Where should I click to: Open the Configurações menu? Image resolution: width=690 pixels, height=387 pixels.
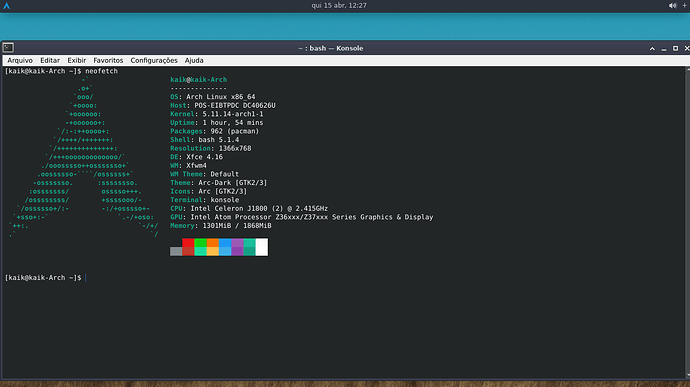(154, 60)
